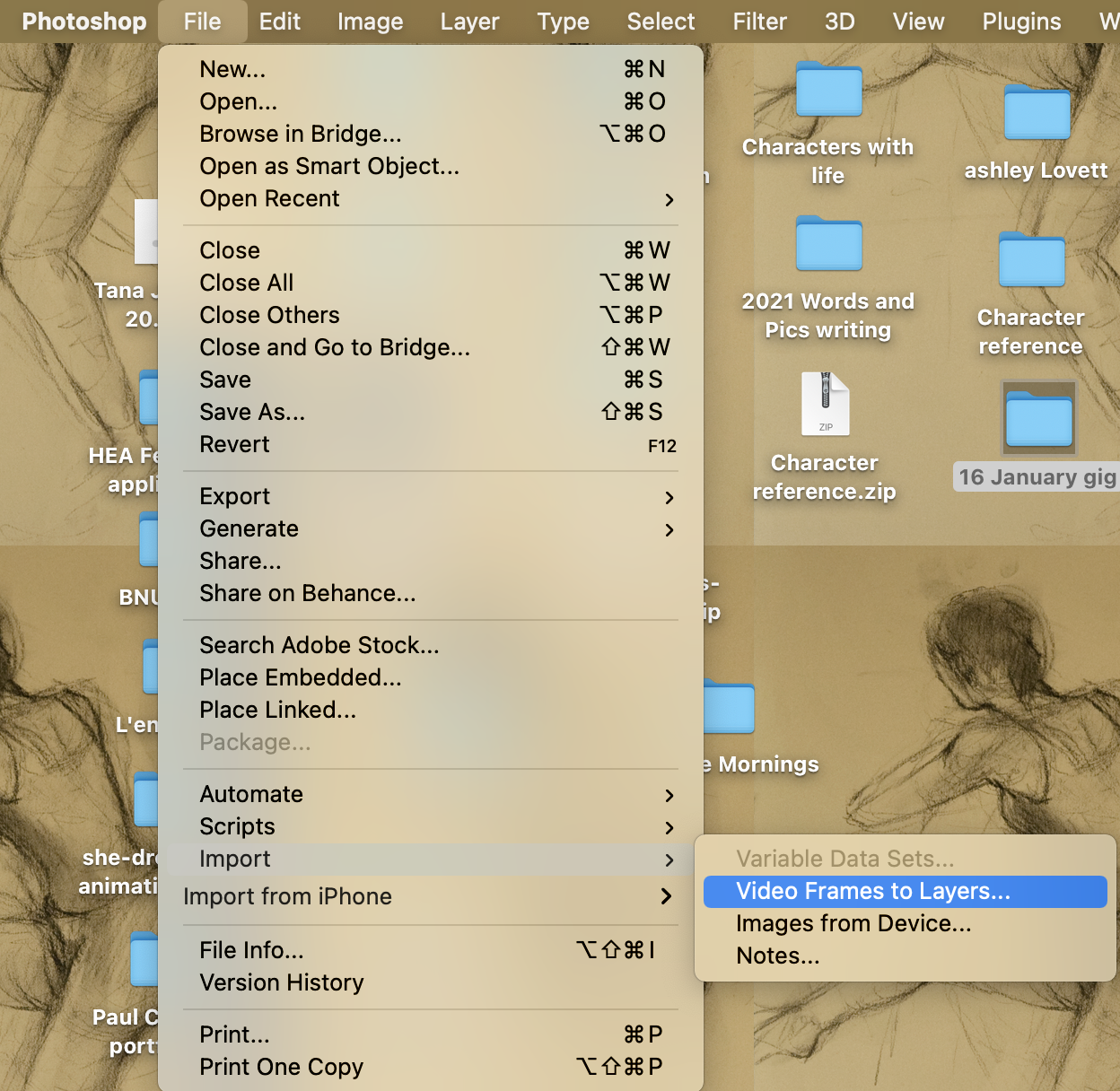Open the 3D menu

[839, 22]
